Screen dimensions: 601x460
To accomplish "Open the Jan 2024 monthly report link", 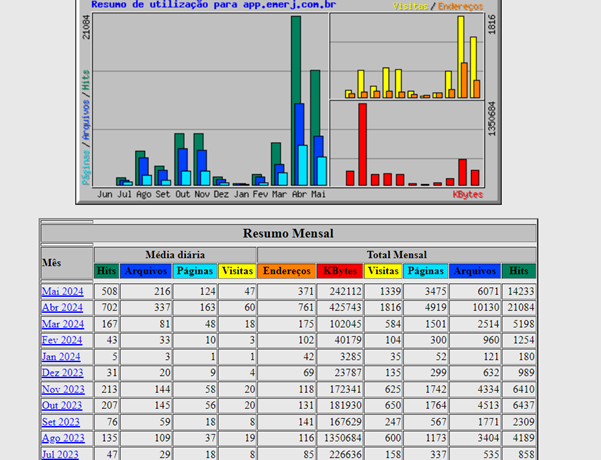I will [x=61, y=356].
